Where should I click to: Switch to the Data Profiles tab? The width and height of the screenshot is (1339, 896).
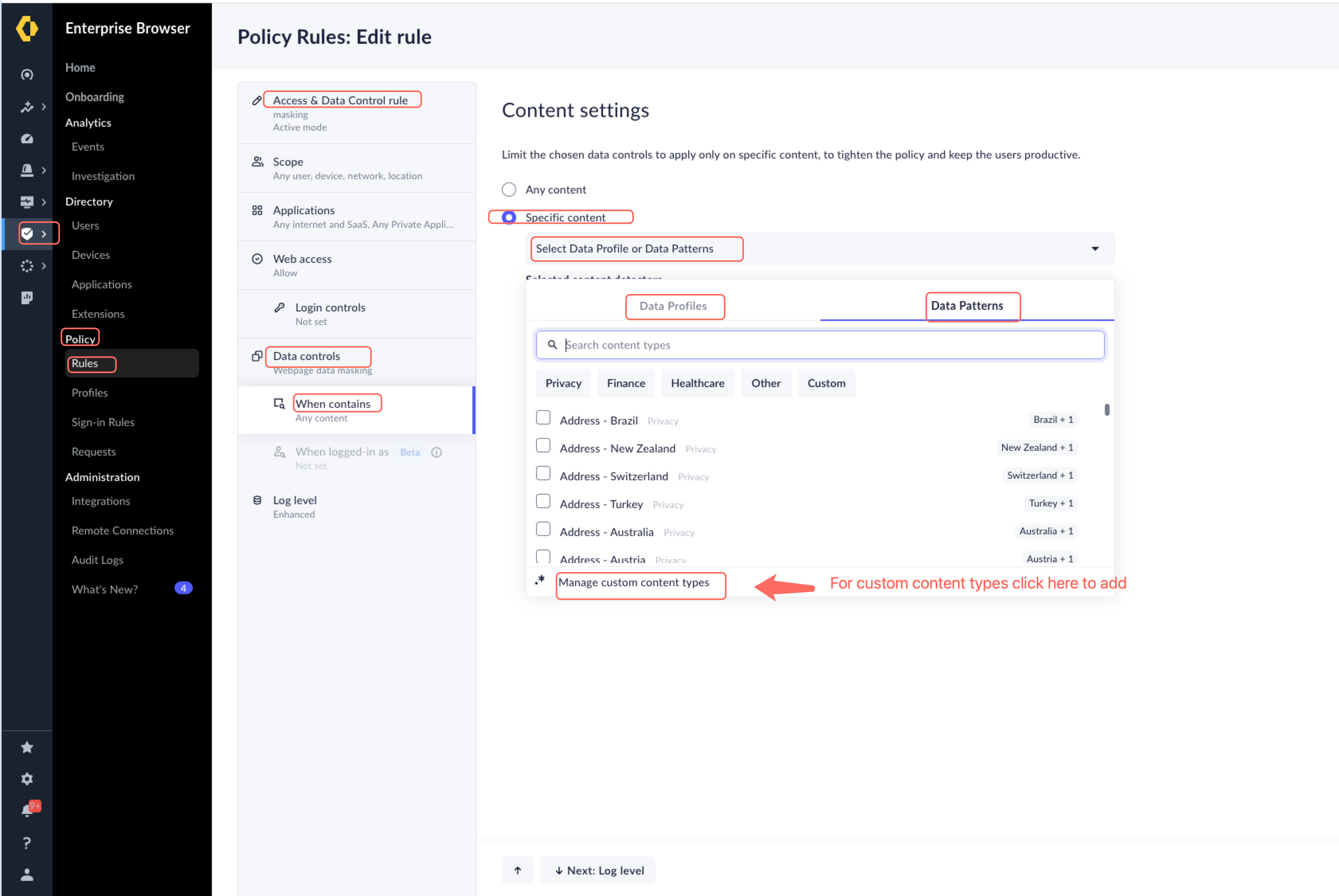coord(673,306)
